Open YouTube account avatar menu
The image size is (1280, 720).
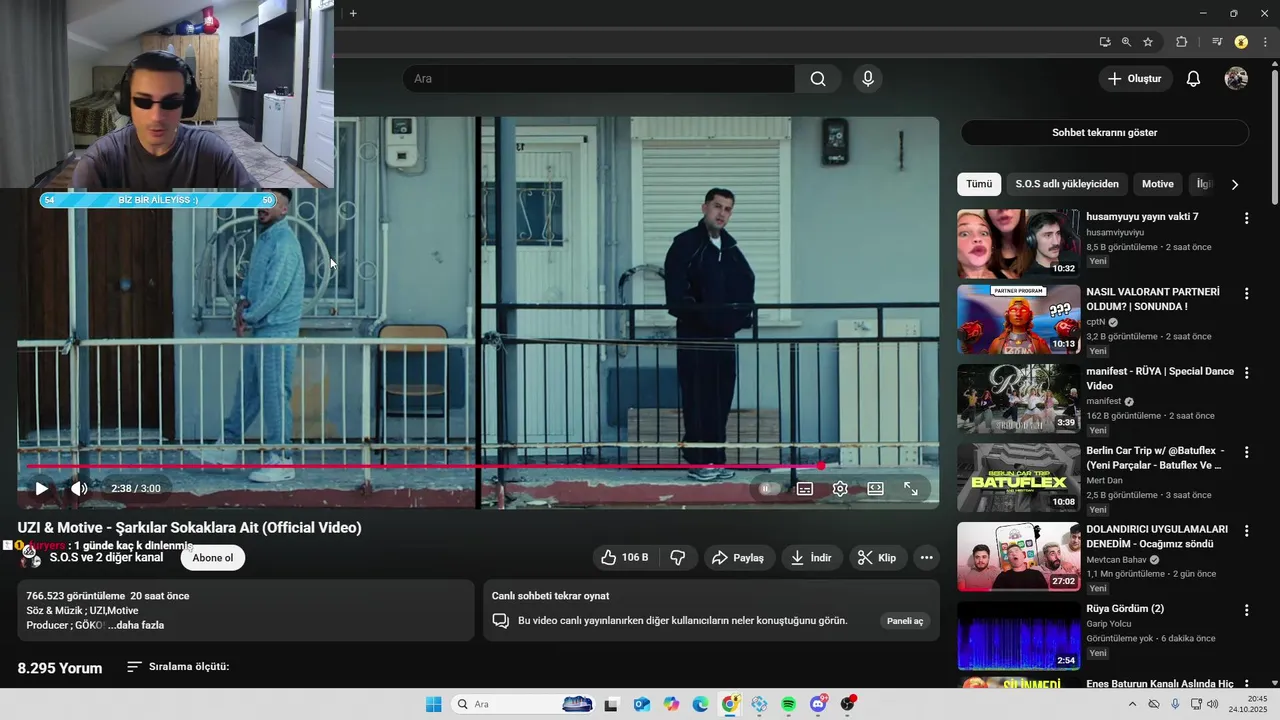point(1236,78)
